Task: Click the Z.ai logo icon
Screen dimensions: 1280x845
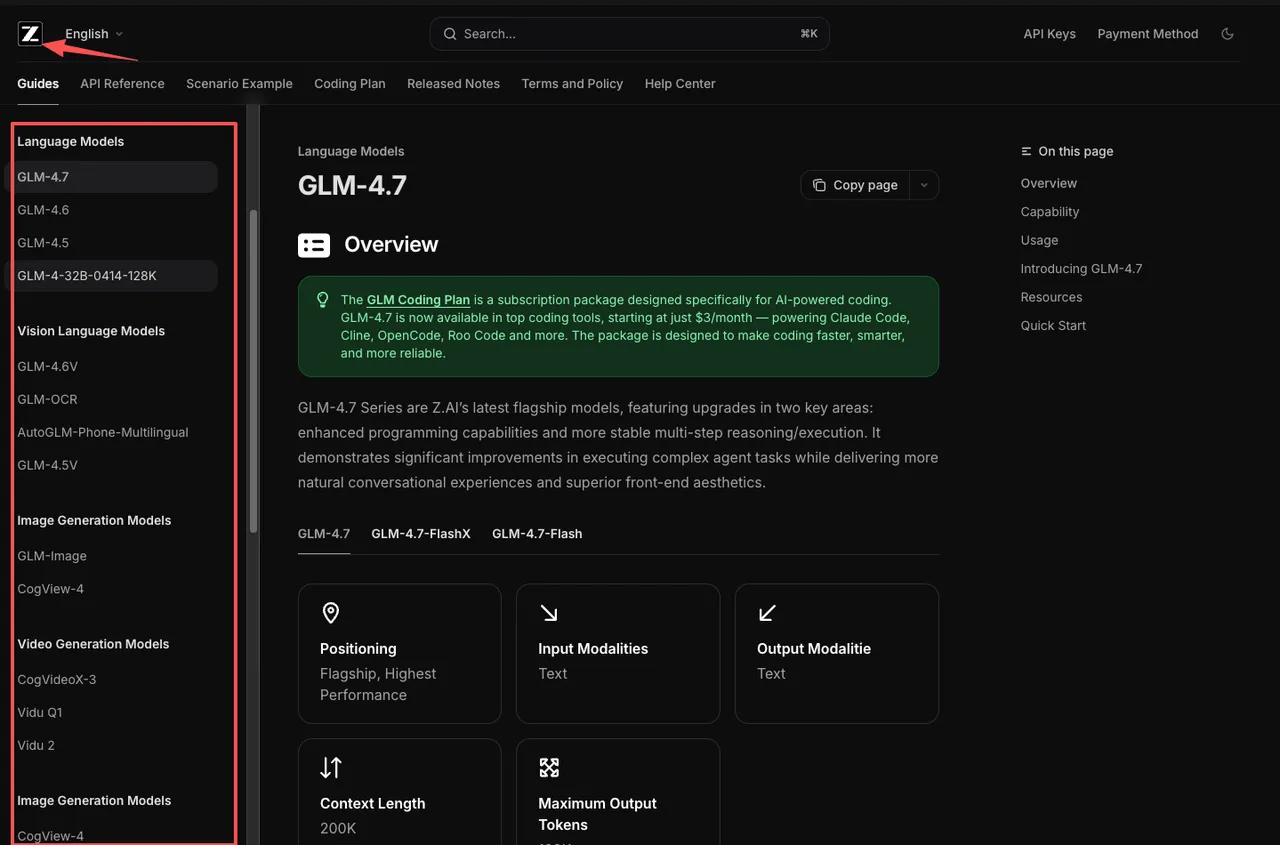Action: click(x=30, y=34)
